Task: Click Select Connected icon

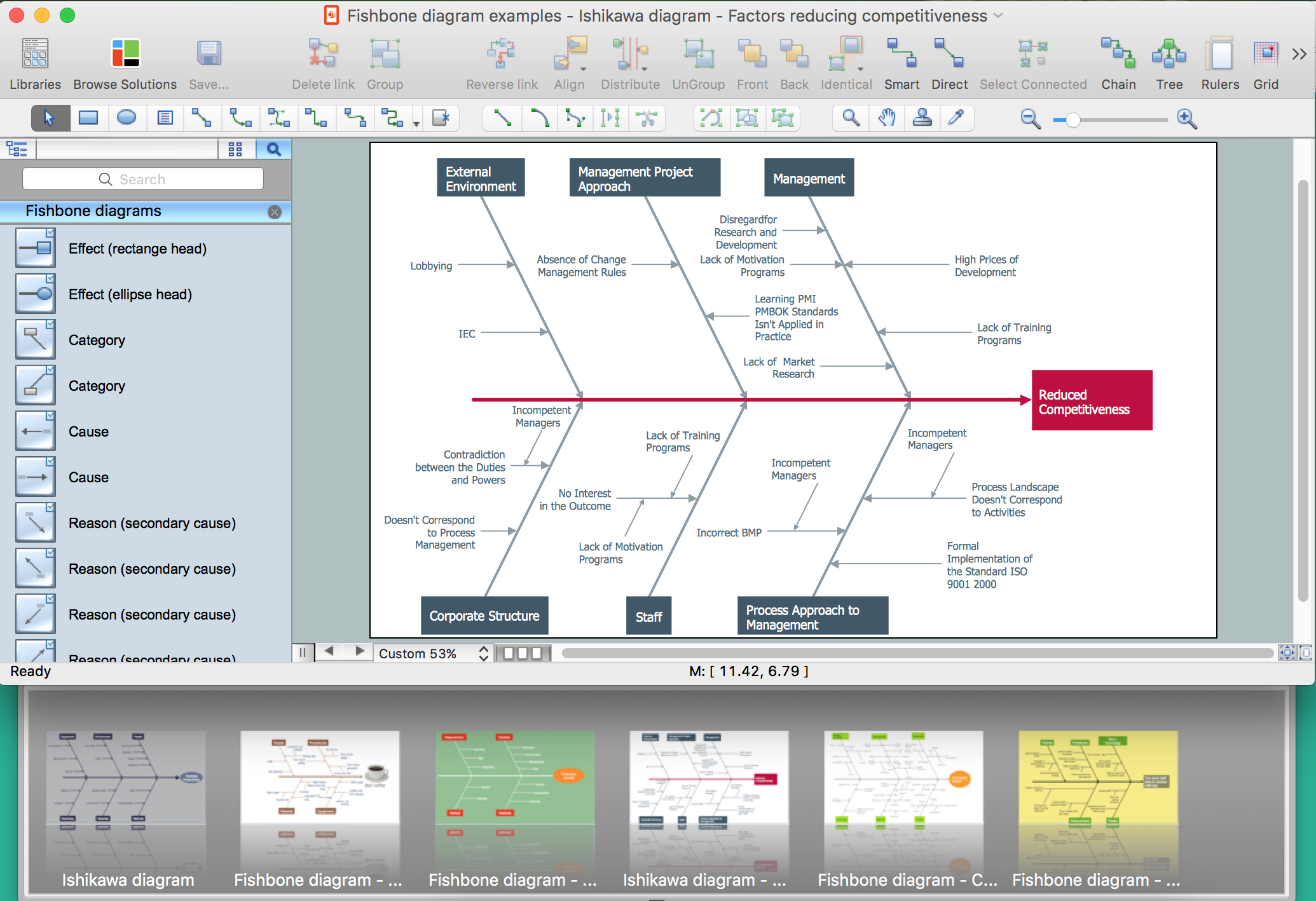Action: [x=1032, y=54]
